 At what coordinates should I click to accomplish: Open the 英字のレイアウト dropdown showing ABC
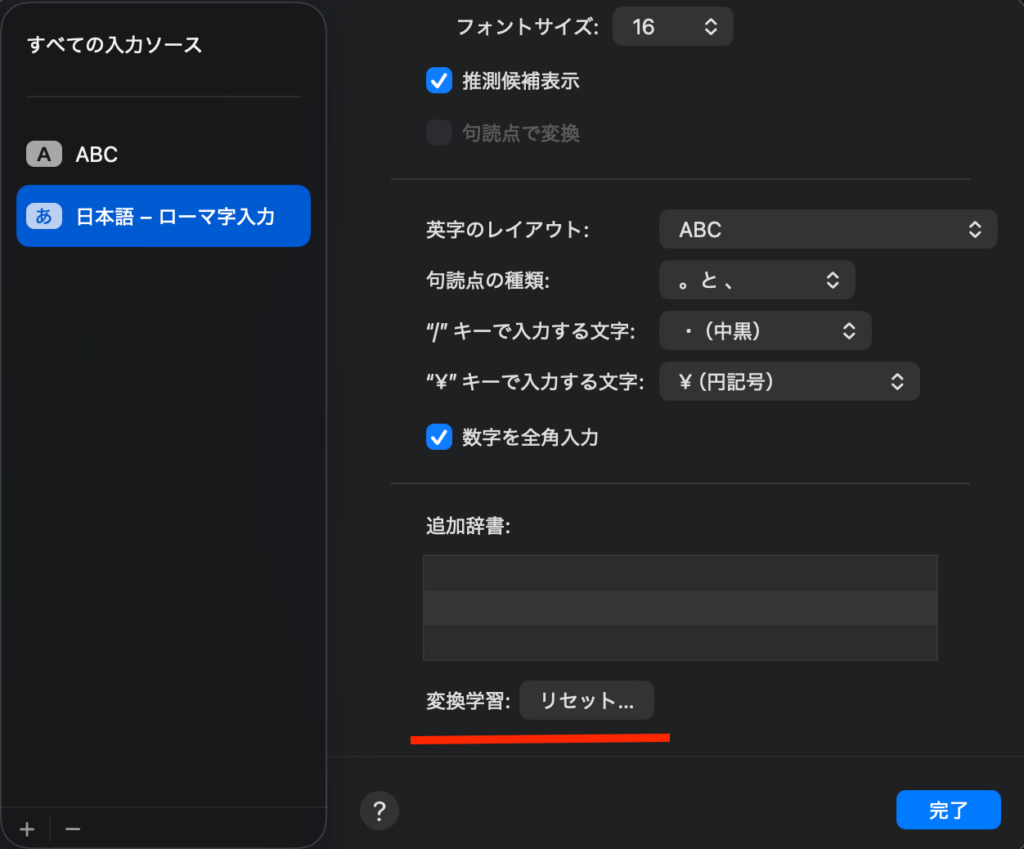click(x=828, y=229)
